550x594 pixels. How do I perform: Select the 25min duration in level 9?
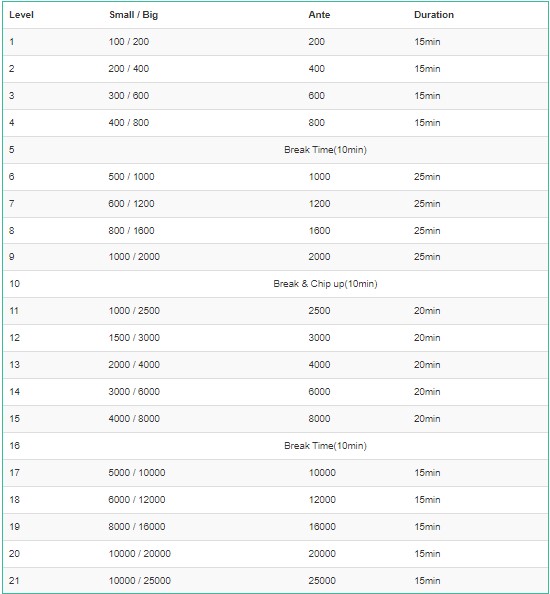427,256
